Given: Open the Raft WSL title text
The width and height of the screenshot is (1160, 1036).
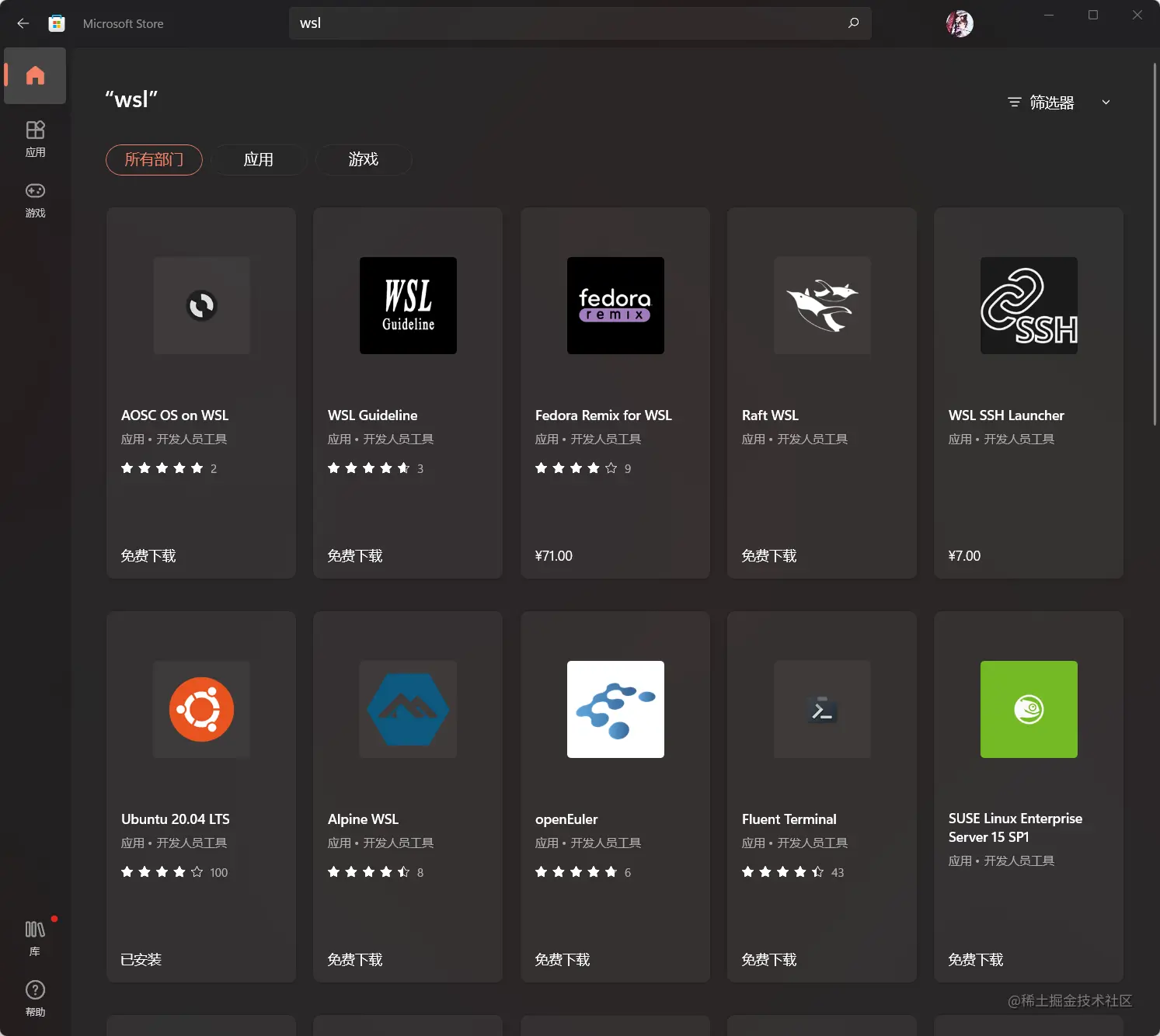Looking at the screenshot, I should pos(770,415).
